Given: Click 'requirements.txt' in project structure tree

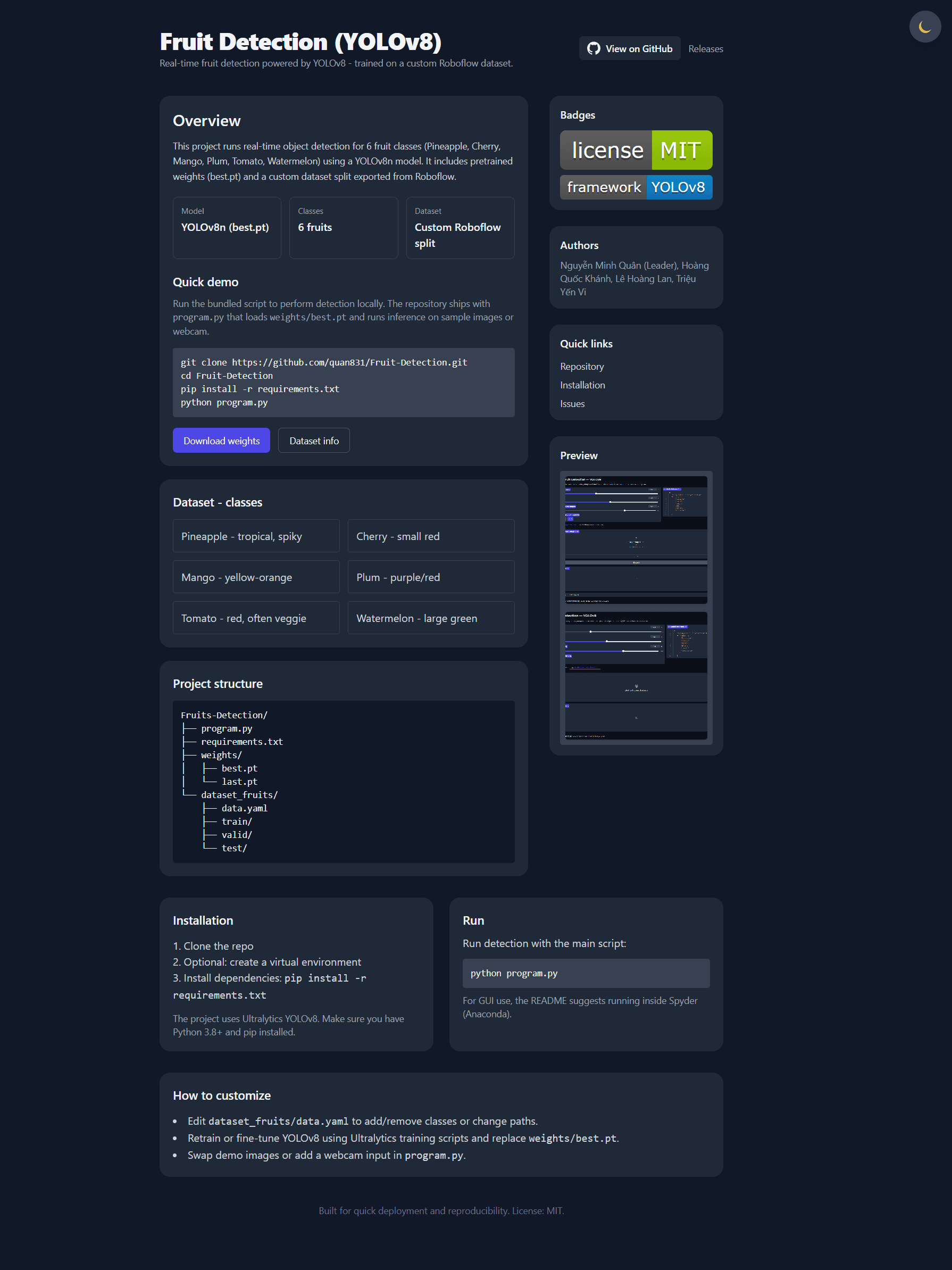Looking at the screenshot, I should [241, 742].
